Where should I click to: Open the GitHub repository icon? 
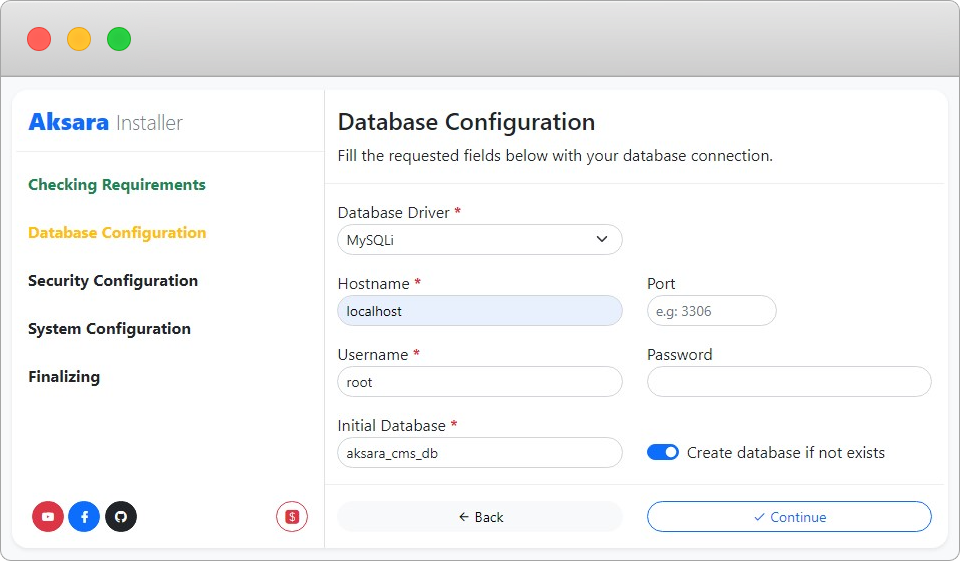pos(121,516)
